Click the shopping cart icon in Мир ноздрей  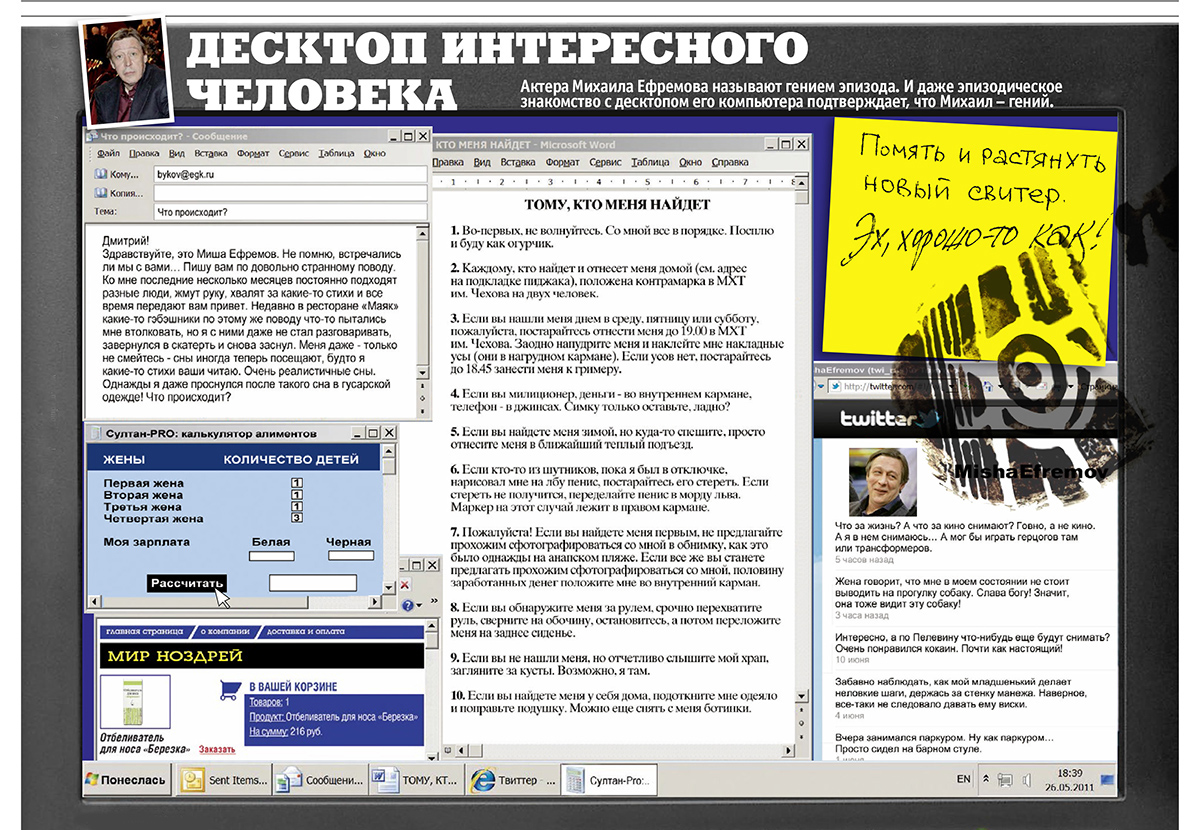tap(229, 689)
